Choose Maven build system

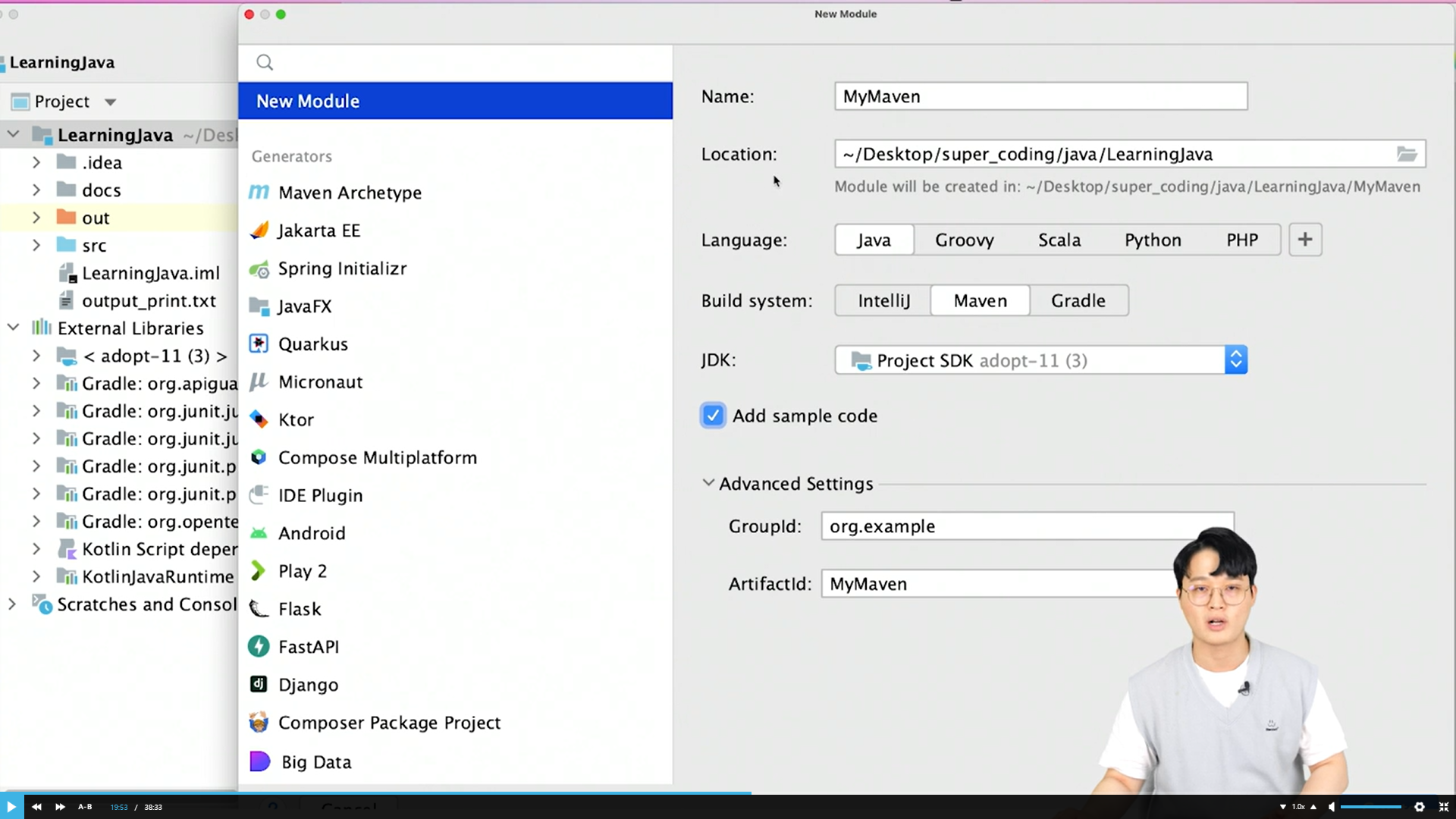click(x=981, y=300)
